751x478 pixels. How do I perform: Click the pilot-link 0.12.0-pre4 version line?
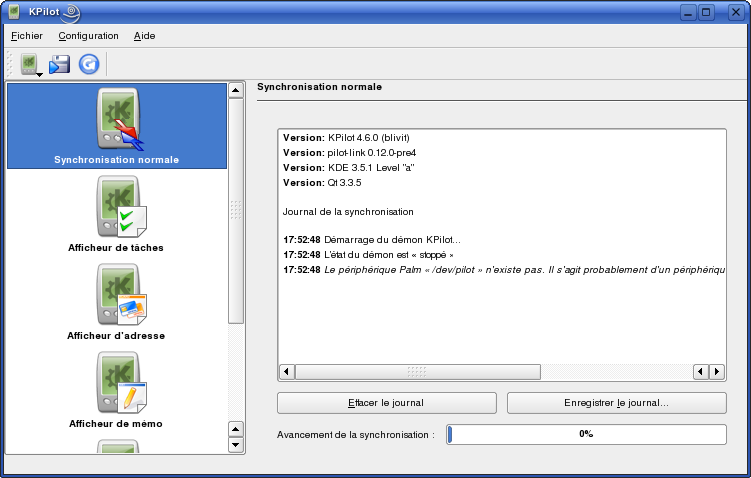(349, 153)
